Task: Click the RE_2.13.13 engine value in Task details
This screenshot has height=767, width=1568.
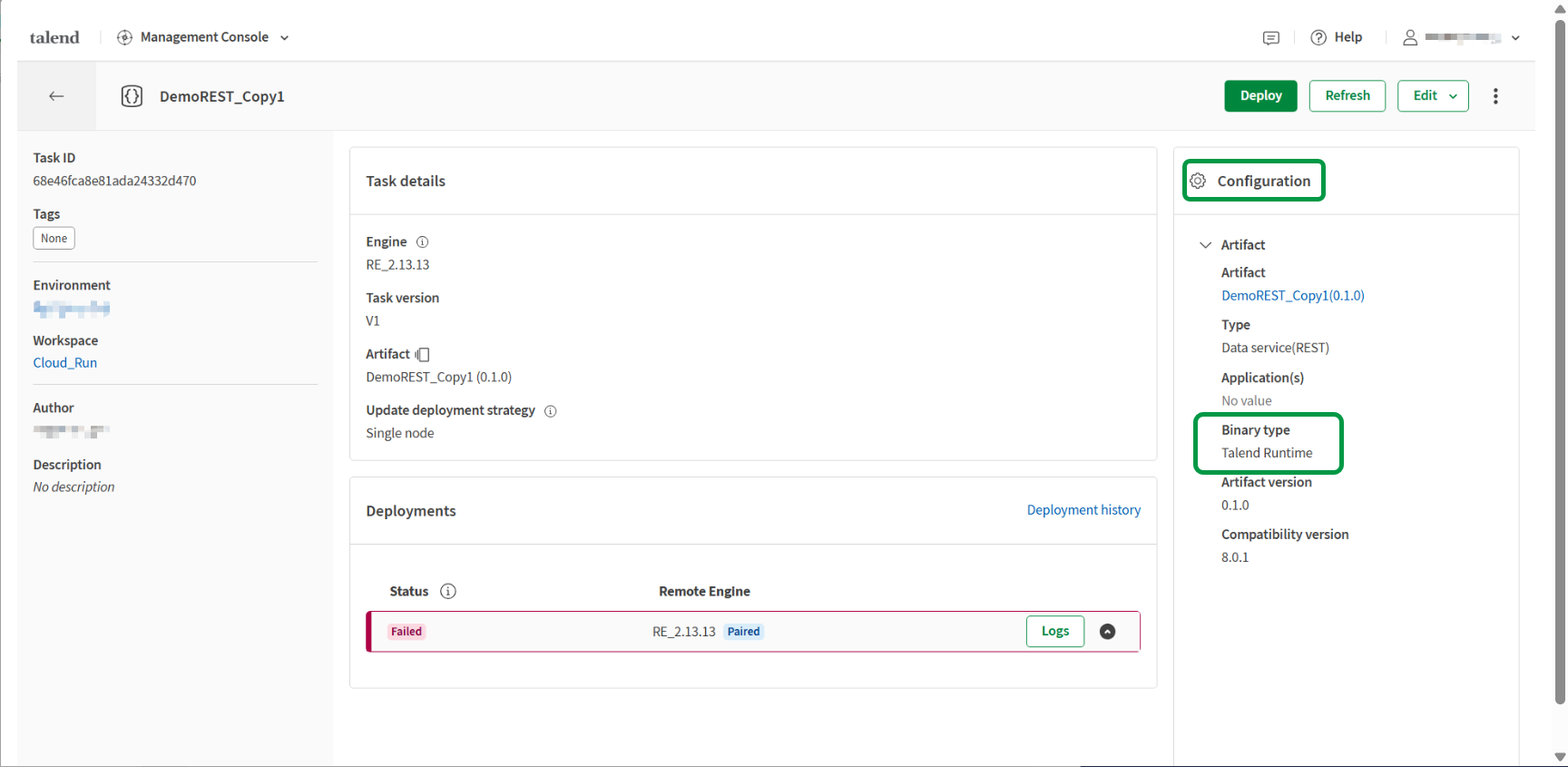Action: [x=397, y=265]
